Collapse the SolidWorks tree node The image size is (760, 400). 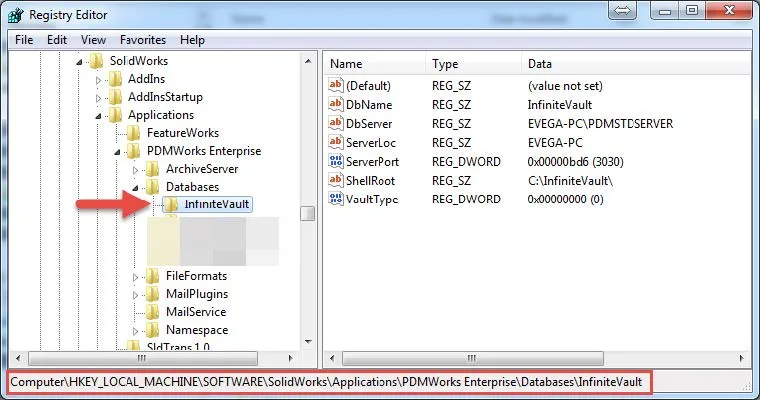[79, 62]
